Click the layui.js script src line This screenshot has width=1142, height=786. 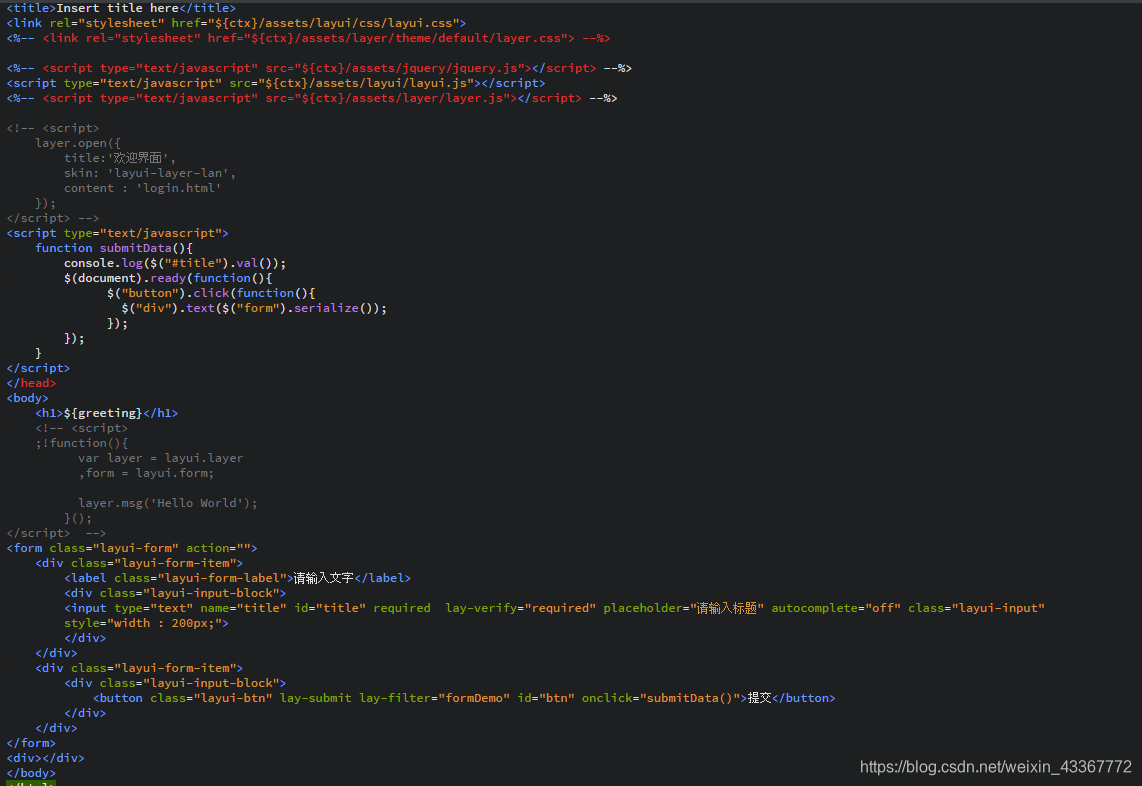[276, 83]
